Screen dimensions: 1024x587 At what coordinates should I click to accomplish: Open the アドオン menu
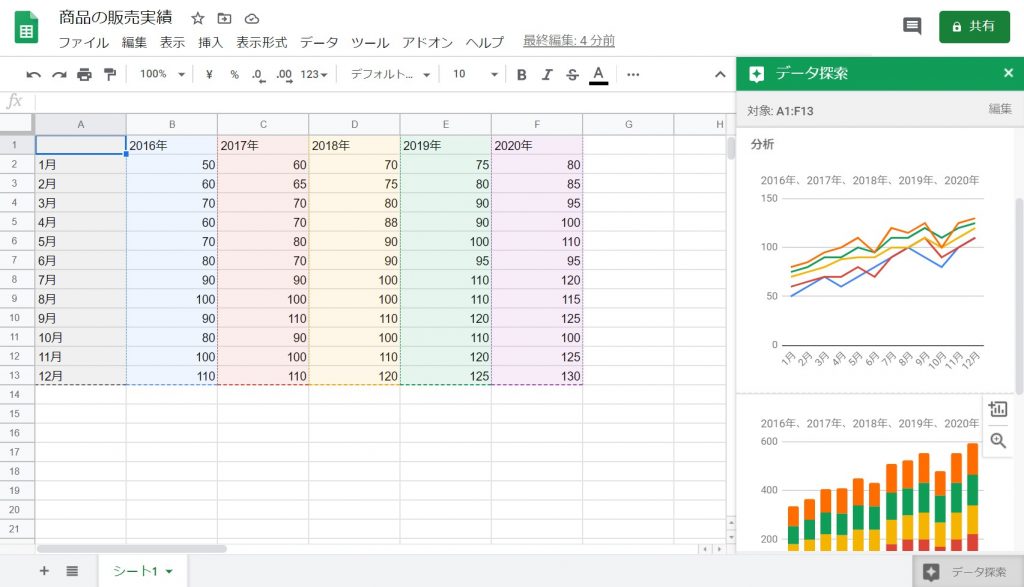428,42
